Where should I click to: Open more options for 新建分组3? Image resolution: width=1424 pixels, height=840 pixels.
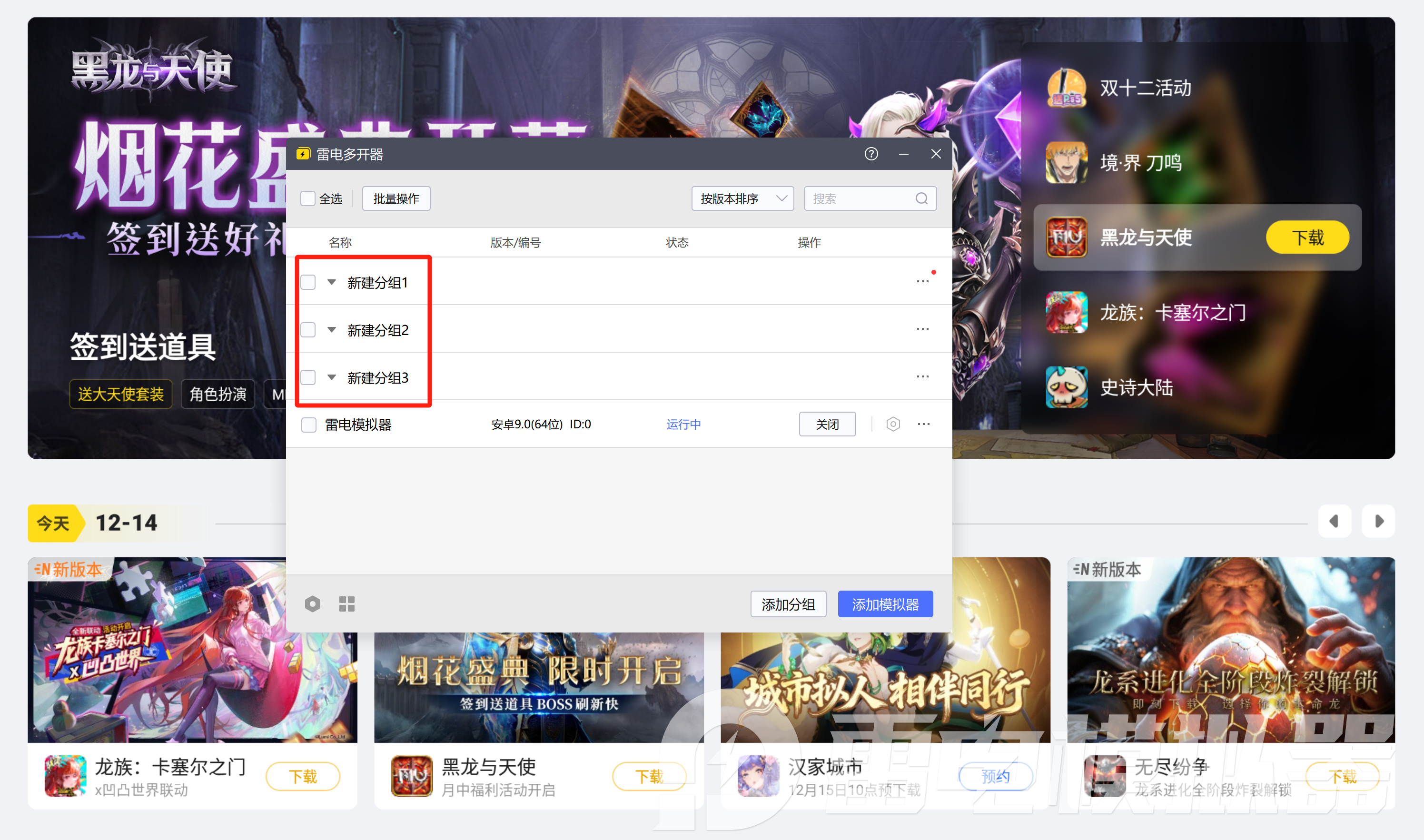coord(922,376)
